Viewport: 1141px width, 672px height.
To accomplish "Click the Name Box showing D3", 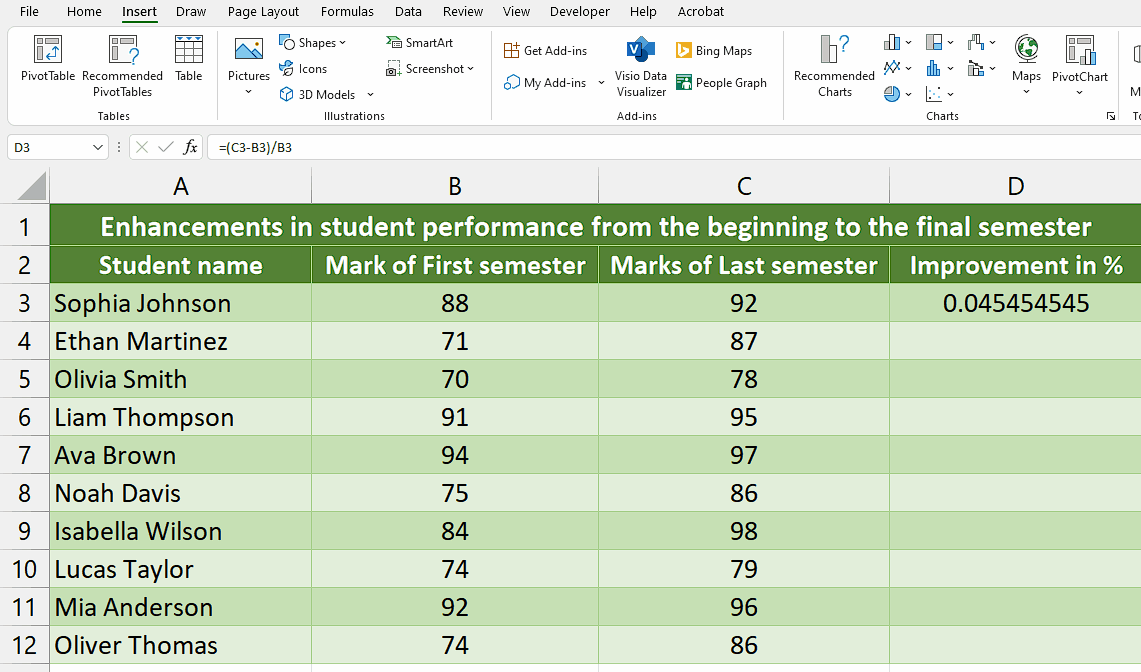I will tap(49, 147).
